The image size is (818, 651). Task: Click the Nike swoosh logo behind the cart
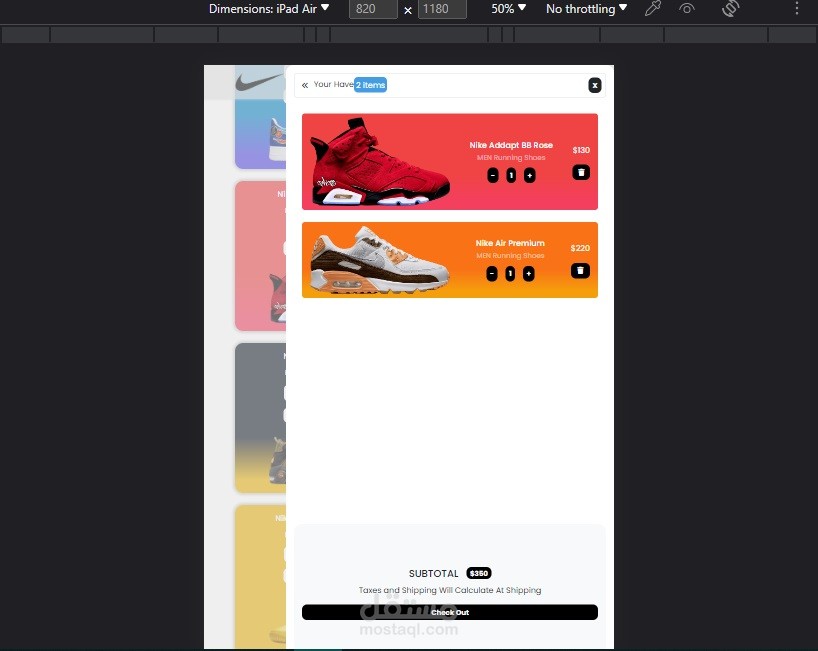pos(259,82)
